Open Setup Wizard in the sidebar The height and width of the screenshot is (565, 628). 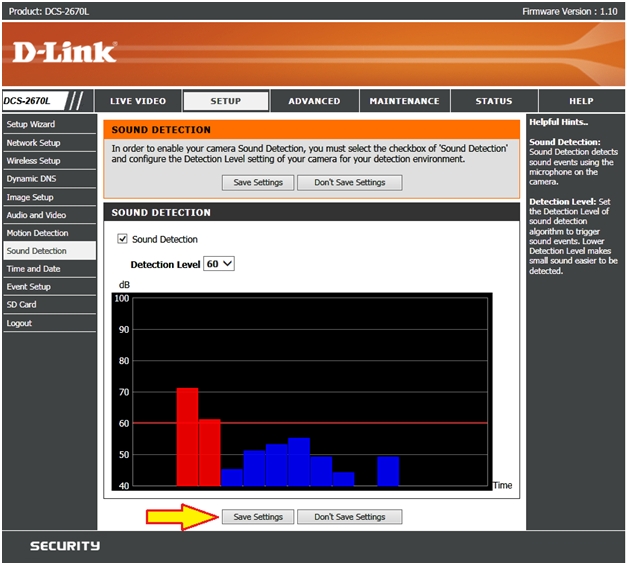(x=31, y=124)
